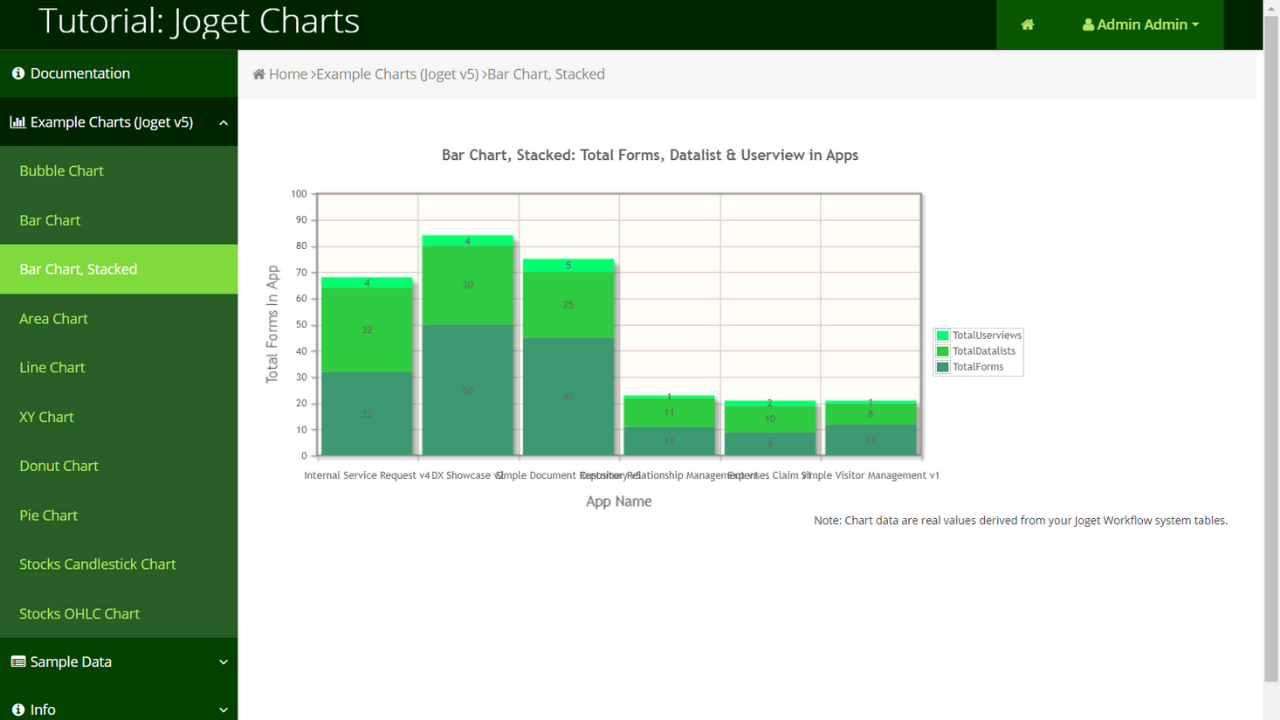Expand the Info menu chevron
The image size is (1280, 720).
[223, 710]
